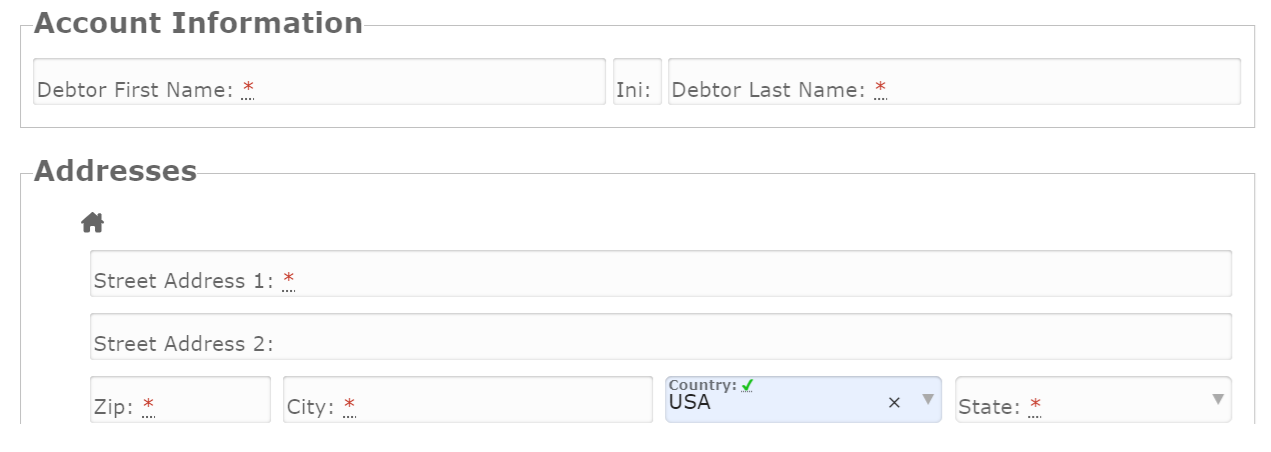Screen dimensions: 1271x452
Task: Click the required asterisk next to Zip
Action: pyautogui.click(x=148, y=406)
